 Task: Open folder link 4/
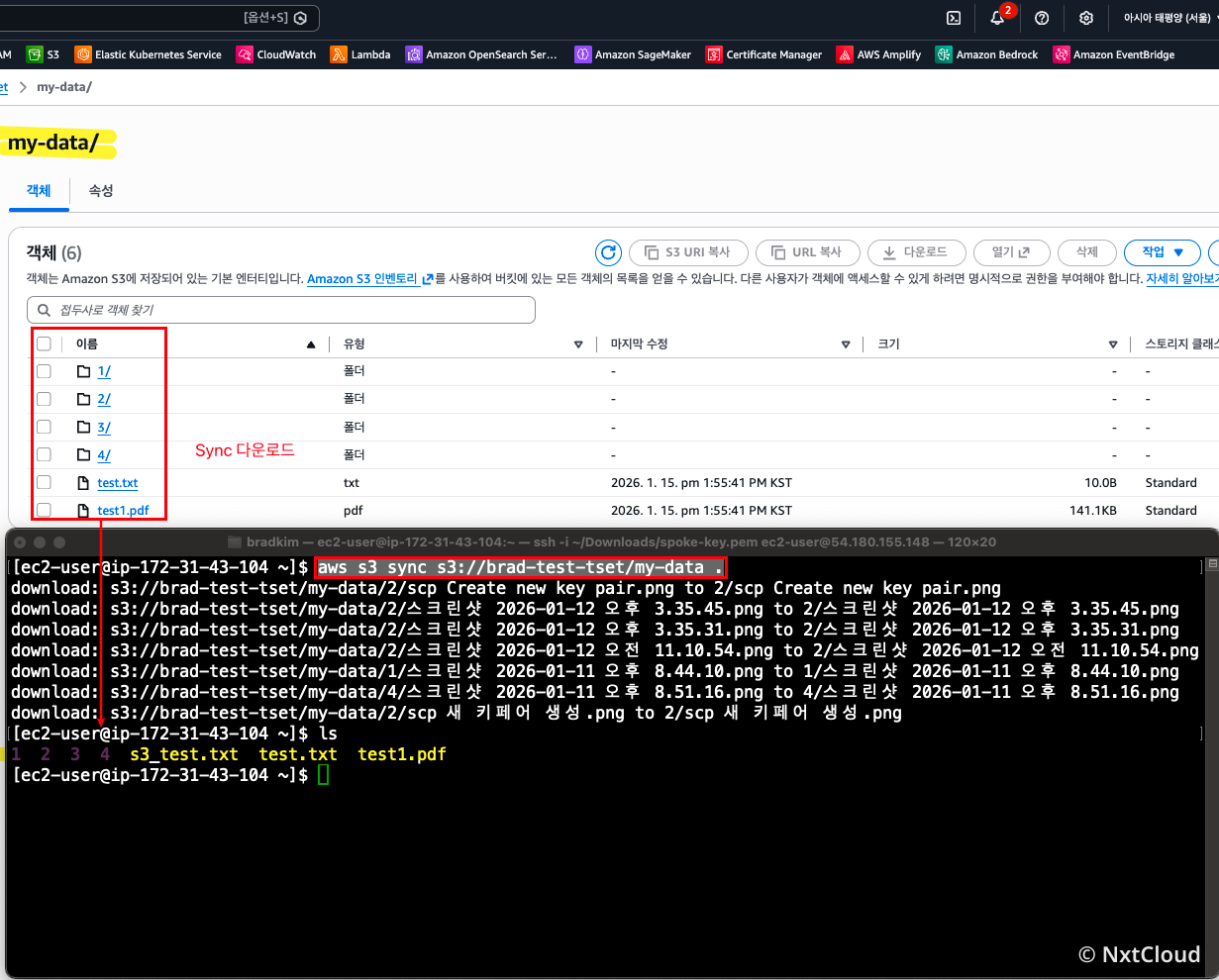(x=104, y=454)
